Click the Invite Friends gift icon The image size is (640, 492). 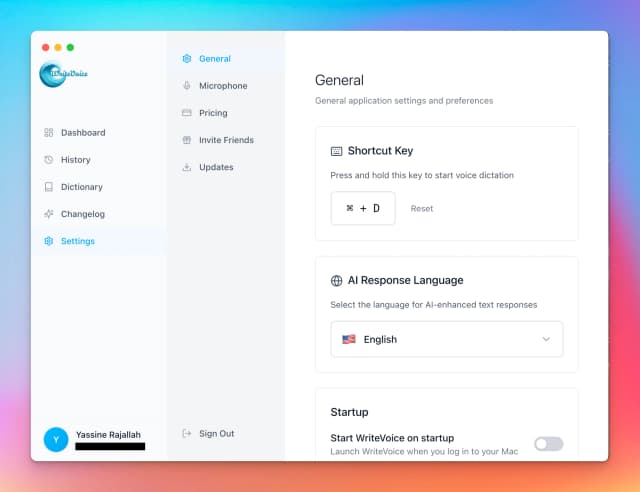187,140
